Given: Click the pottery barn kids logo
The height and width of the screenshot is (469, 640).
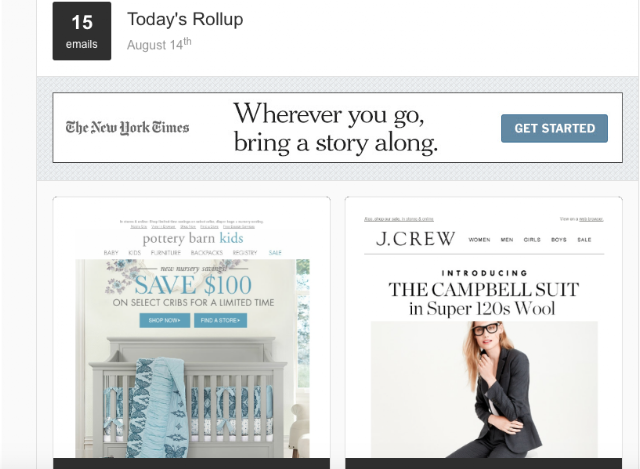Looking at the screenshot, I should (193, 238).
